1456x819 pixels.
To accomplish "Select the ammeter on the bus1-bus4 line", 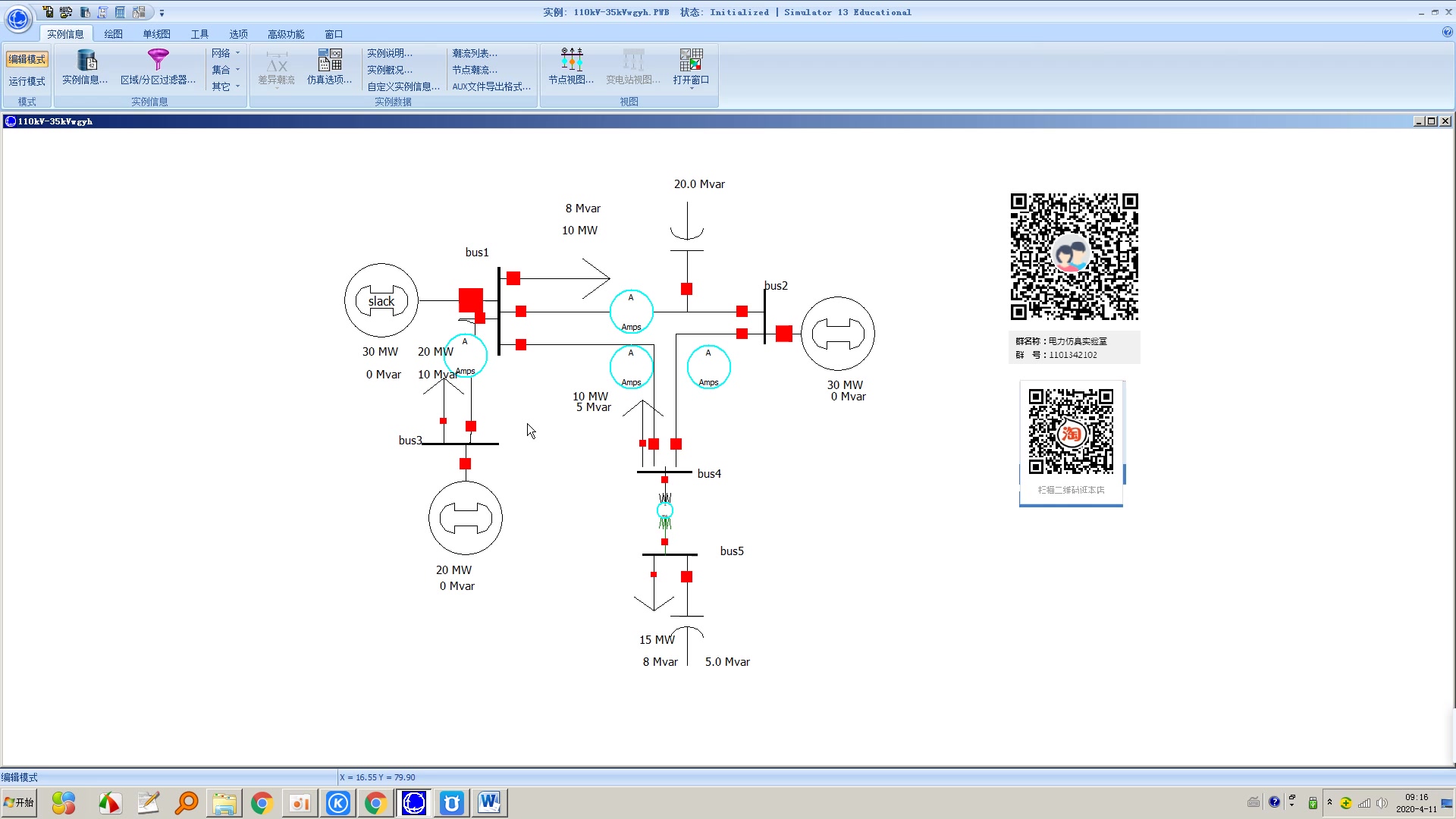I will click(x=632, y=367).
